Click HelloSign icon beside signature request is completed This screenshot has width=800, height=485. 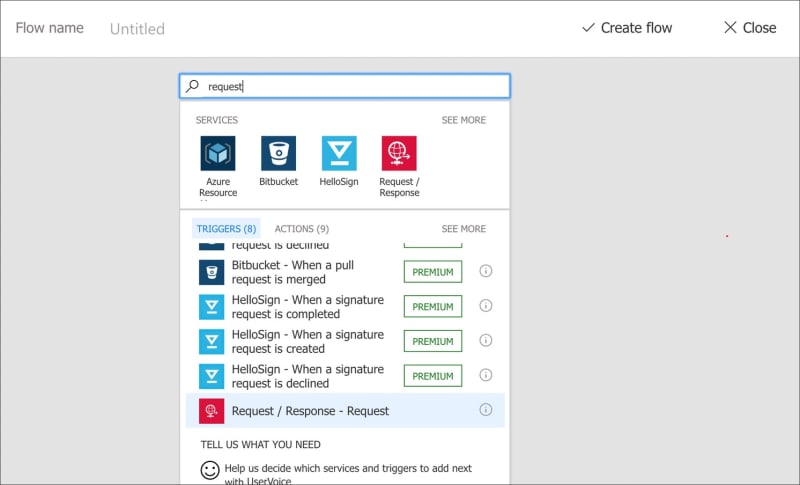point(211,307)
